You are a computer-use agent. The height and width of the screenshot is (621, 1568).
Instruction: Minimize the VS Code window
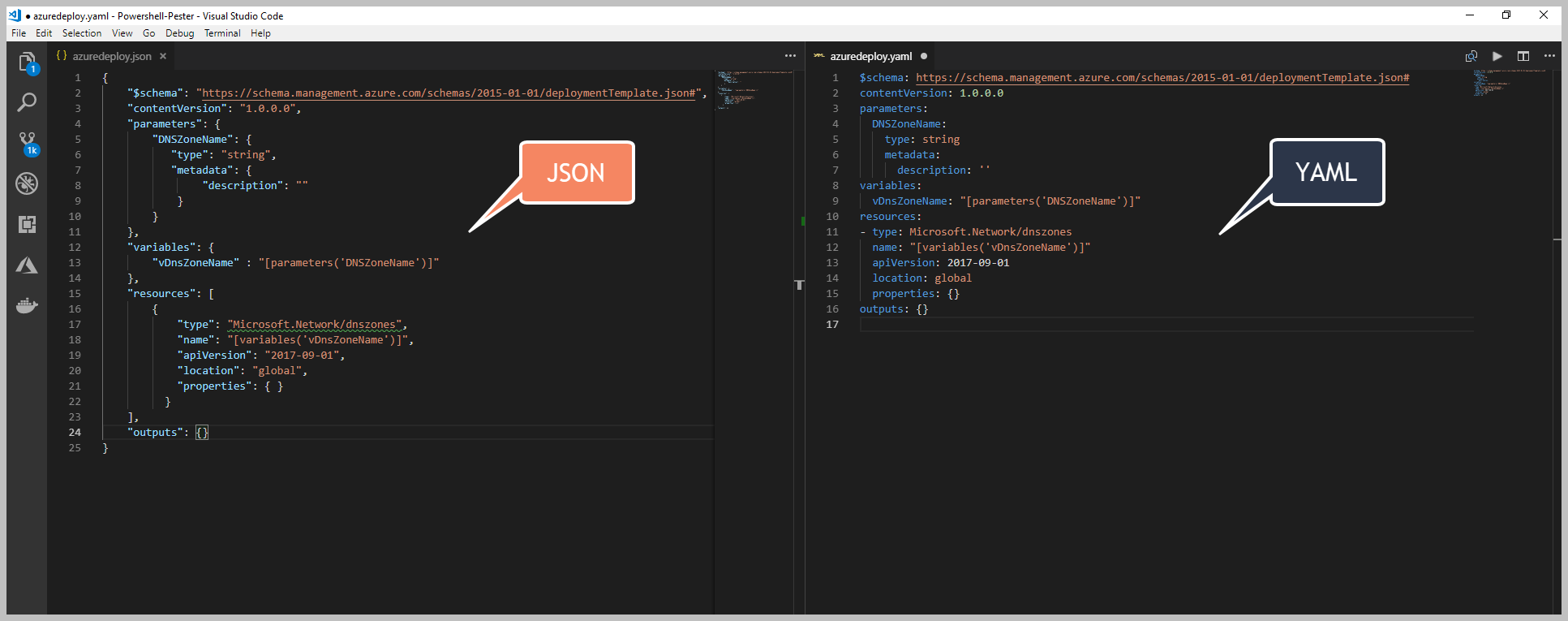[1470, 15]
